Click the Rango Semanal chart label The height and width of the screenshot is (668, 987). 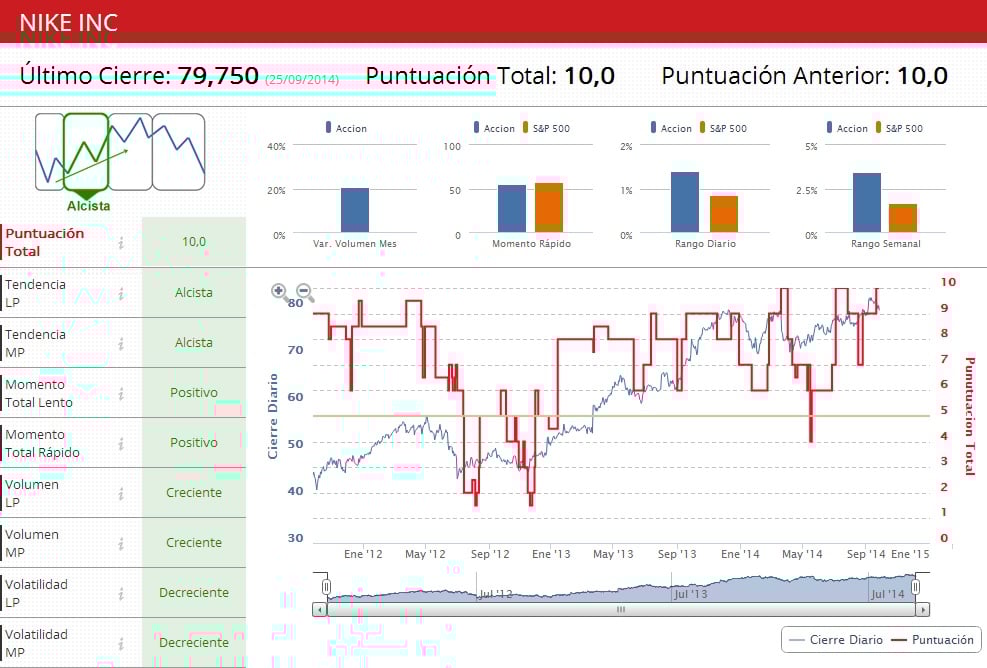click(886, 244)
